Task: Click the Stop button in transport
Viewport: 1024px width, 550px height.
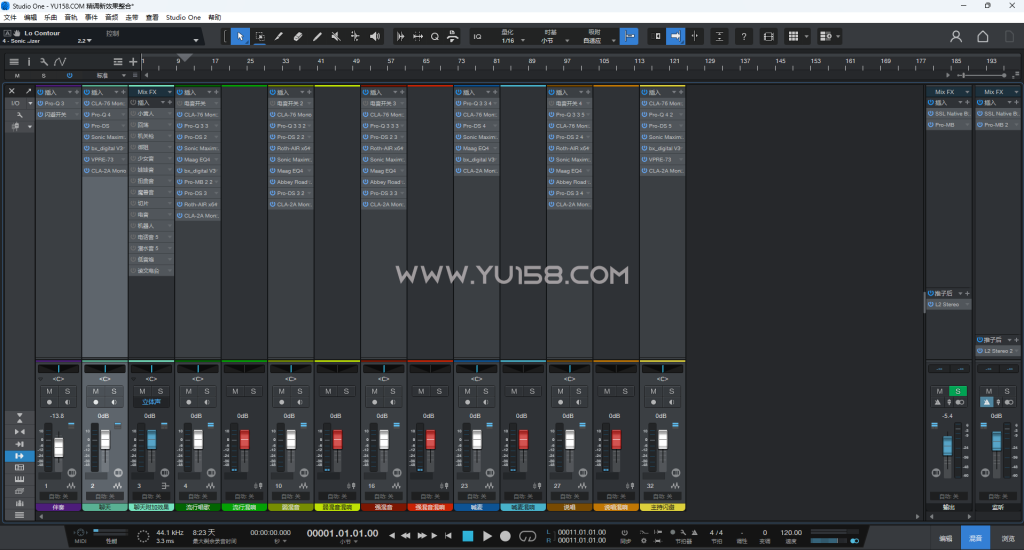Action: [468, 536]
